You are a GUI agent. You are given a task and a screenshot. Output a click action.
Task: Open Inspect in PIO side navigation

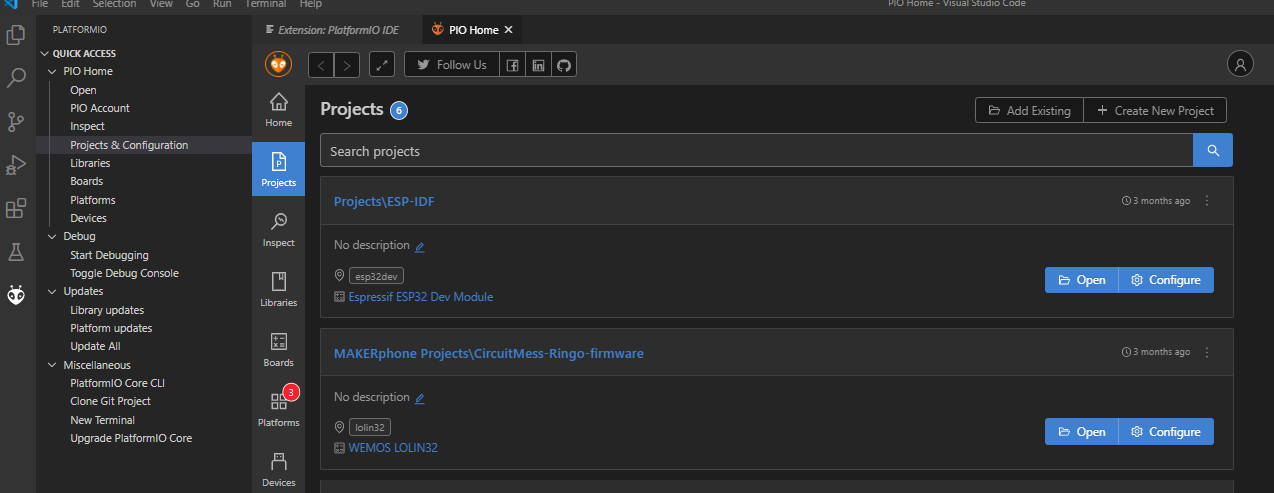[278, 230]
